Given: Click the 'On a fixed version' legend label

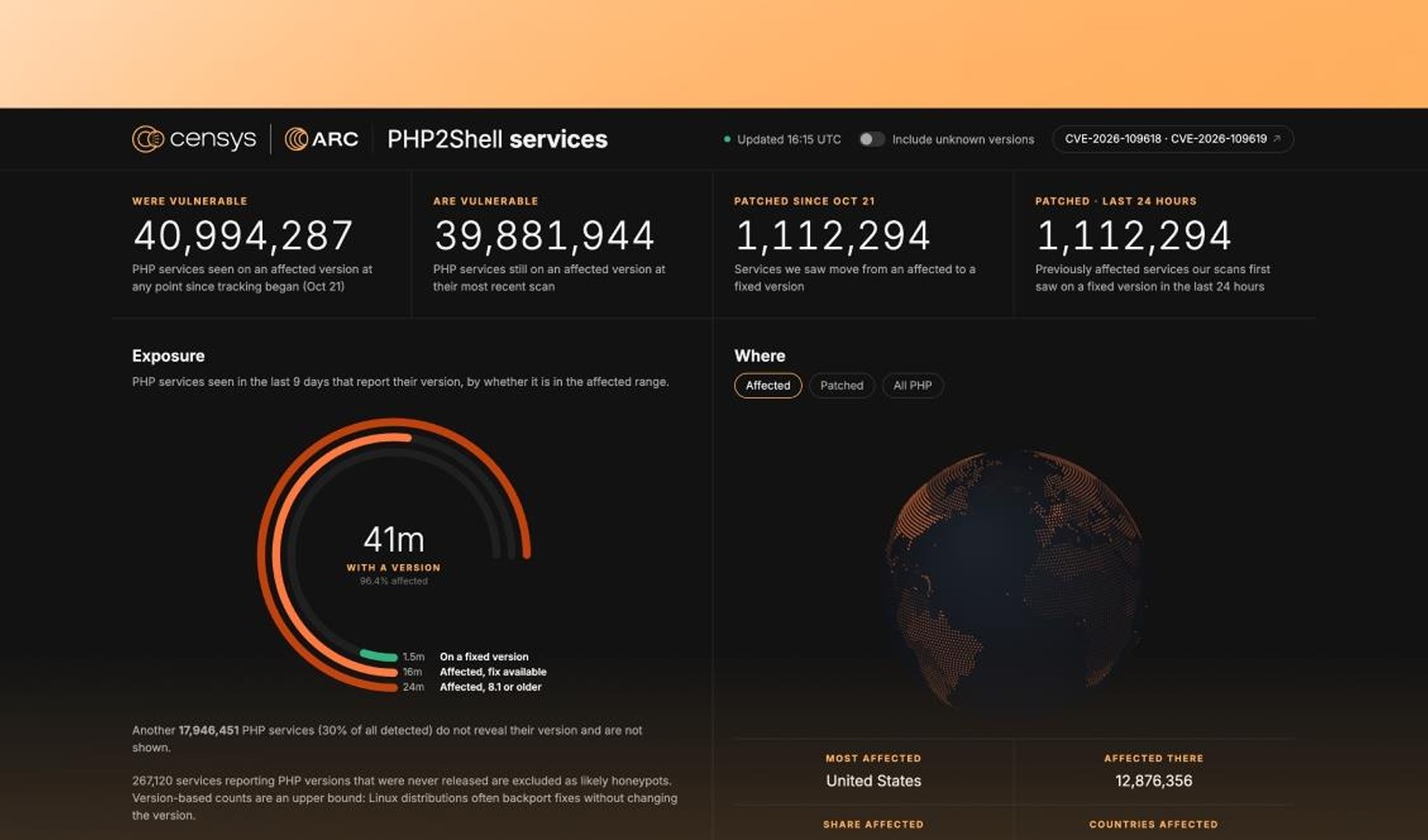Looking at the screenshot, I should 484,657.
